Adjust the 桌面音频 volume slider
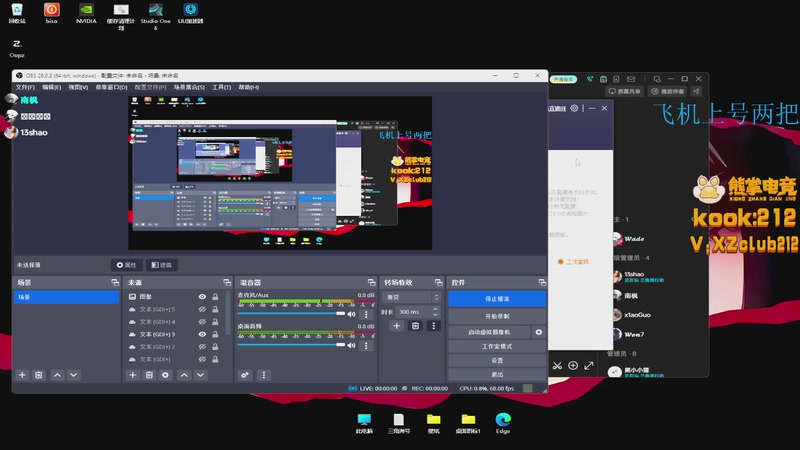This screenshot has width=800, height=450. (291, 345)
